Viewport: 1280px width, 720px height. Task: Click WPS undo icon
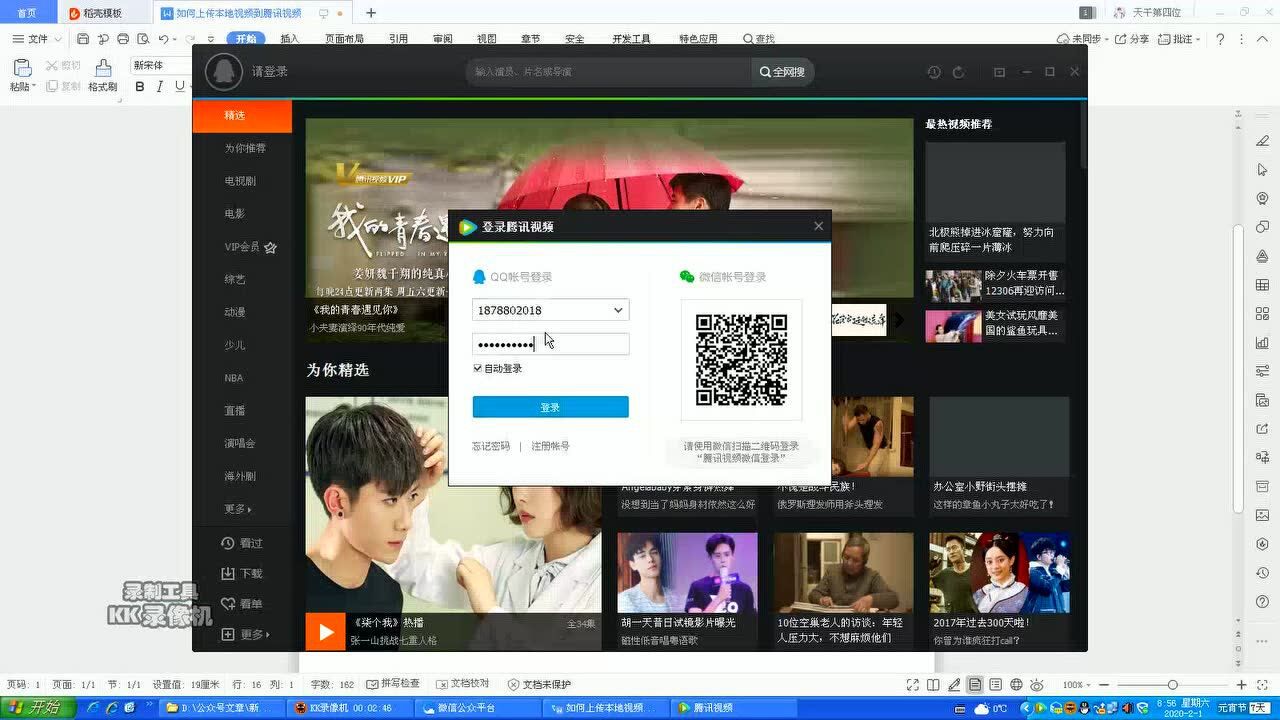pos(163,39)
